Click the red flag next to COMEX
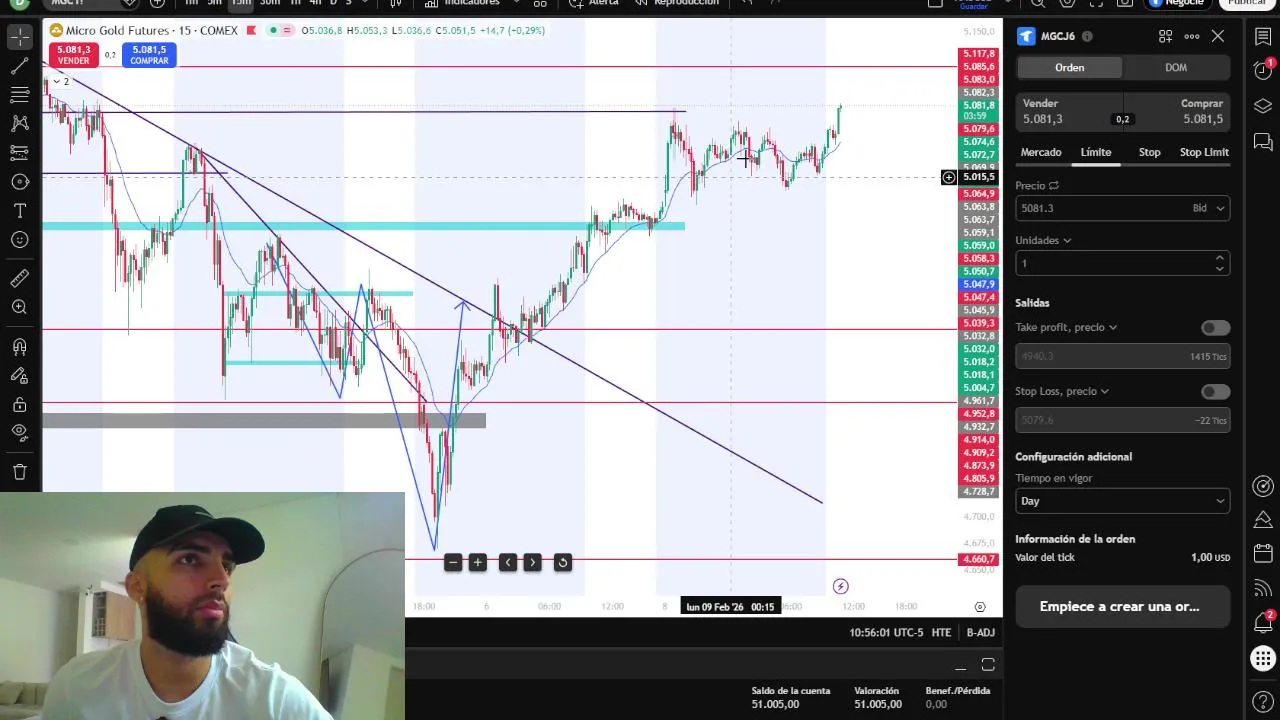 pos(251,31)
